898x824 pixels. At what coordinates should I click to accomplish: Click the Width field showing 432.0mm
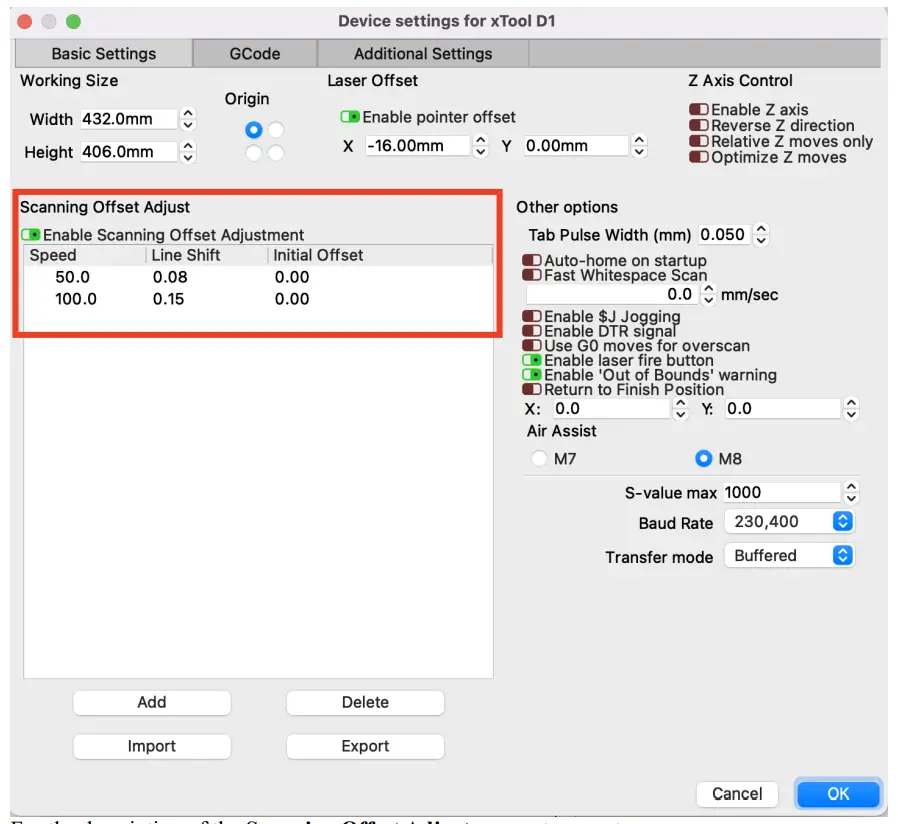point(128,119)
